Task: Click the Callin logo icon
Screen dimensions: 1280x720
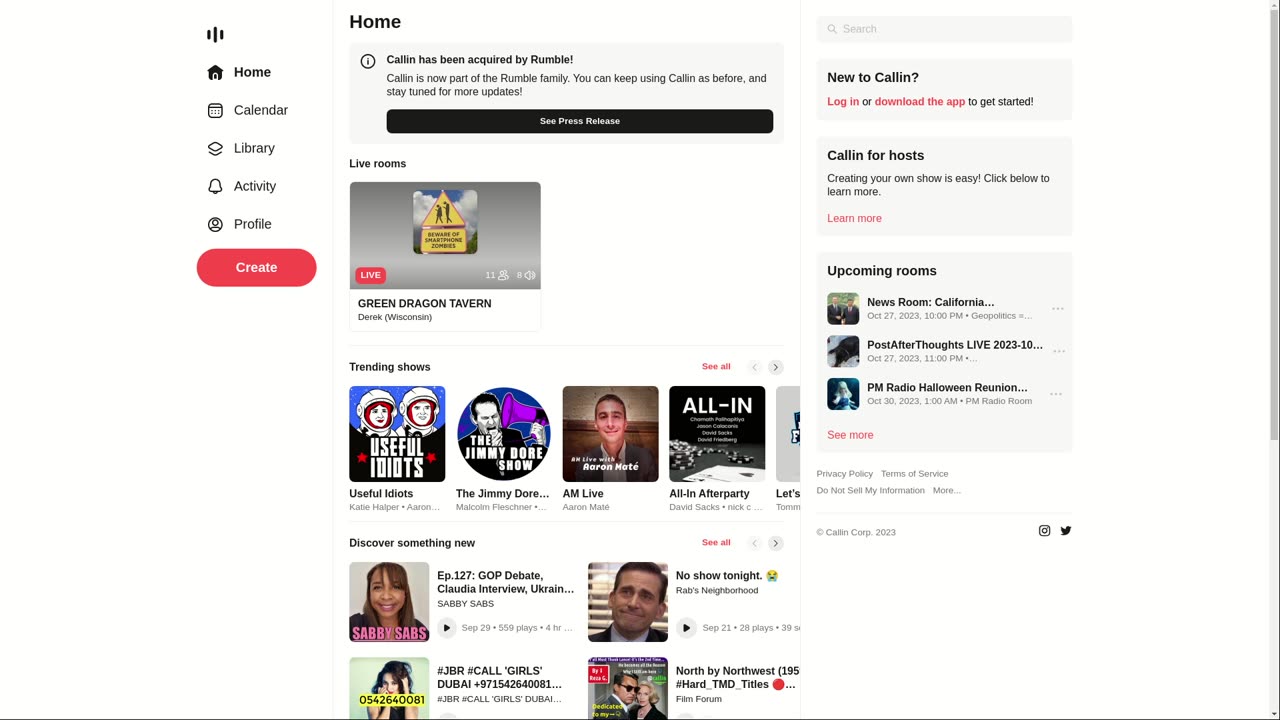Action: coord(215,35)
